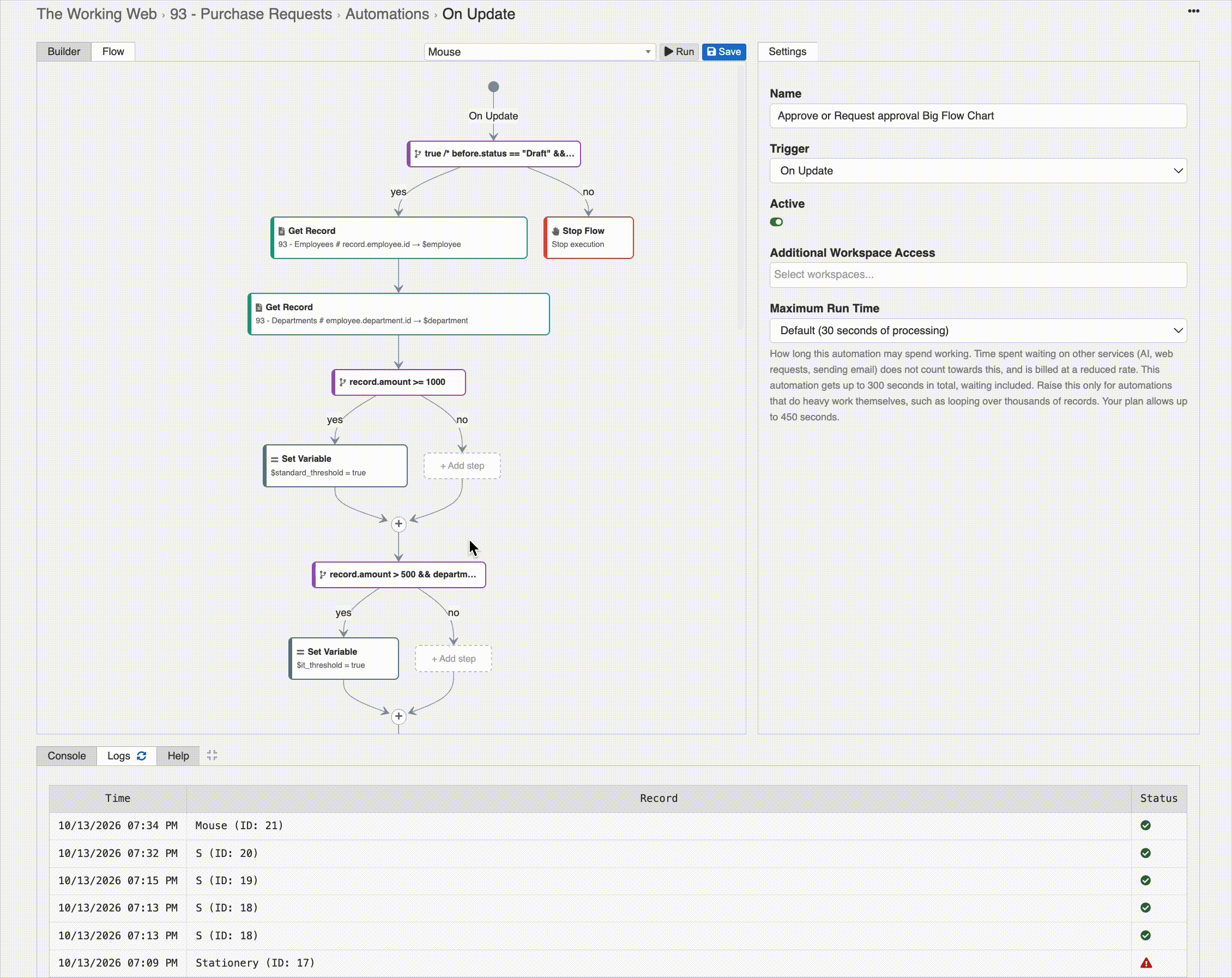Click the three-dot more options icon
The height and width of the screenshot is (978, 1232).
pyautogui.click(x=1193, y=11)
